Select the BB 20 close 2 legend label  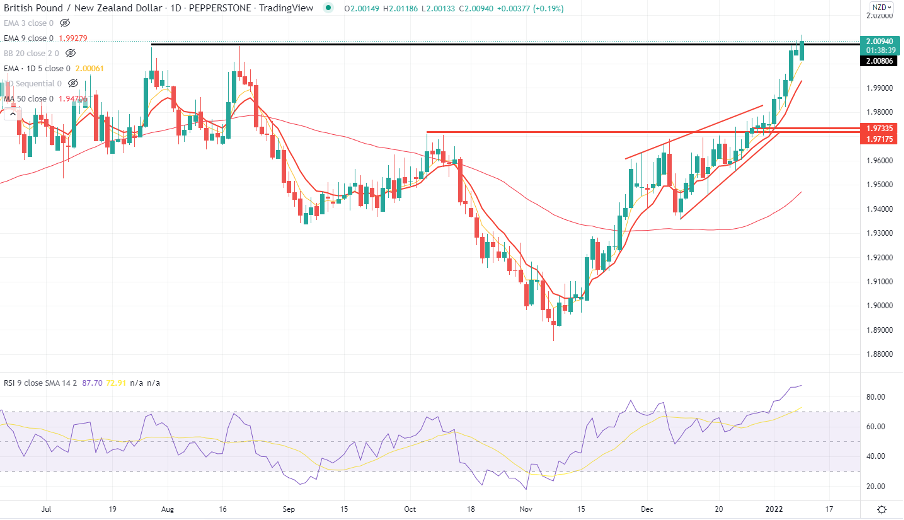point(31,53)
